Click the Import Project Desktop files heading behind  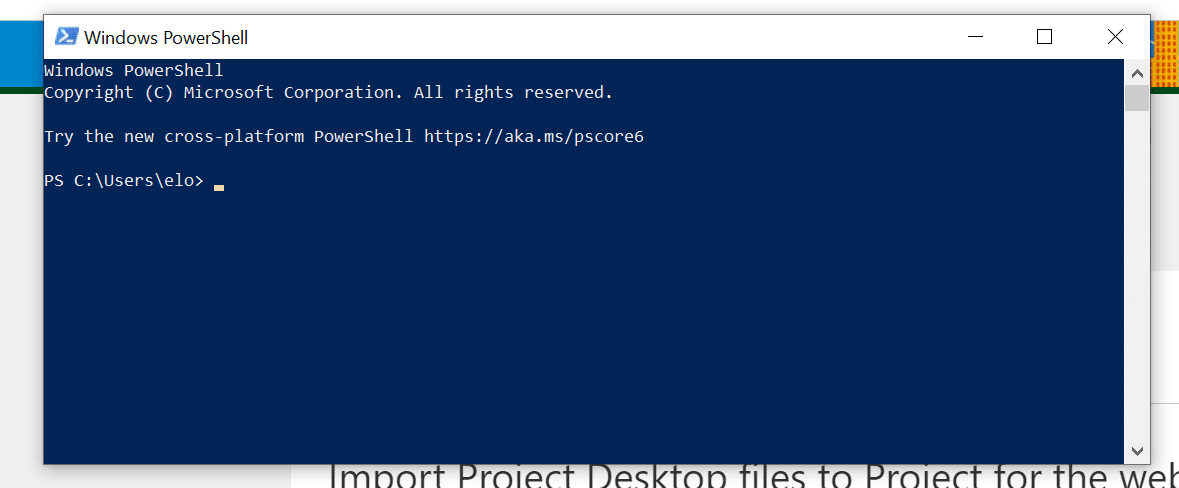(x=754, y=477)
